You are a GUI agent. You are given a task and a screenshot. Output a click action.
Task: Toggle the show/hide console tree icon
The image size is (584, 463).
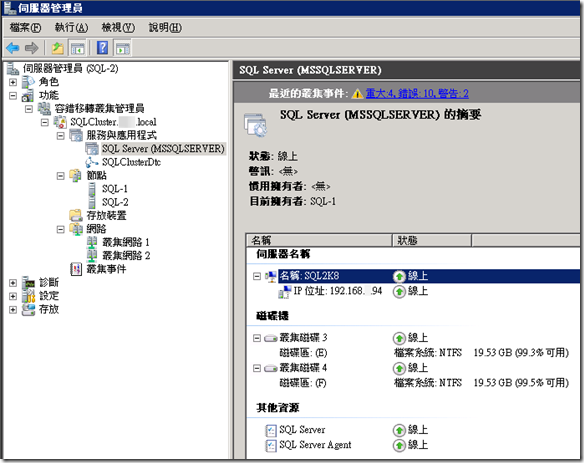78,48
